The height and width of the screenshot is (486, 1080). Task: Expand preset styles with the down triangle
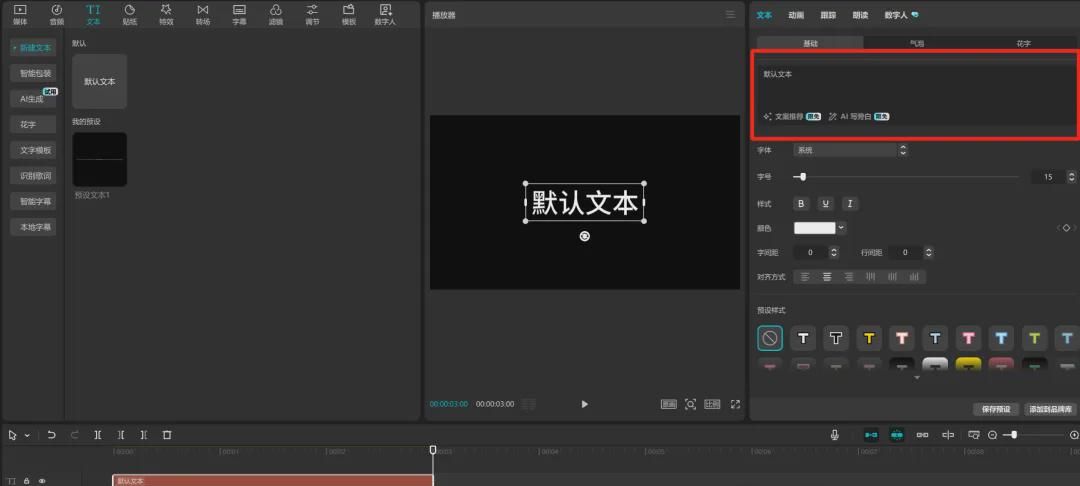tap(916, 377)
